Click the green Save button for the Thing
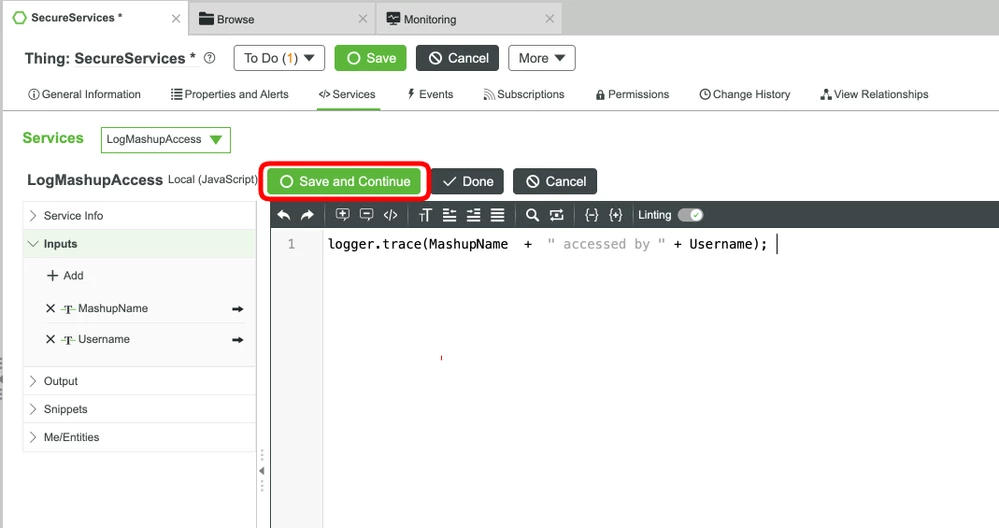 [371, 58]
